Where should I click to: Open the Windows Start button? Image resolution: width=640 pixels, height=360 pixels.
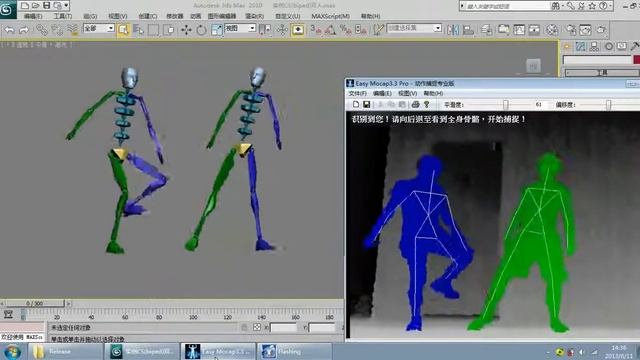pos(12,351)
